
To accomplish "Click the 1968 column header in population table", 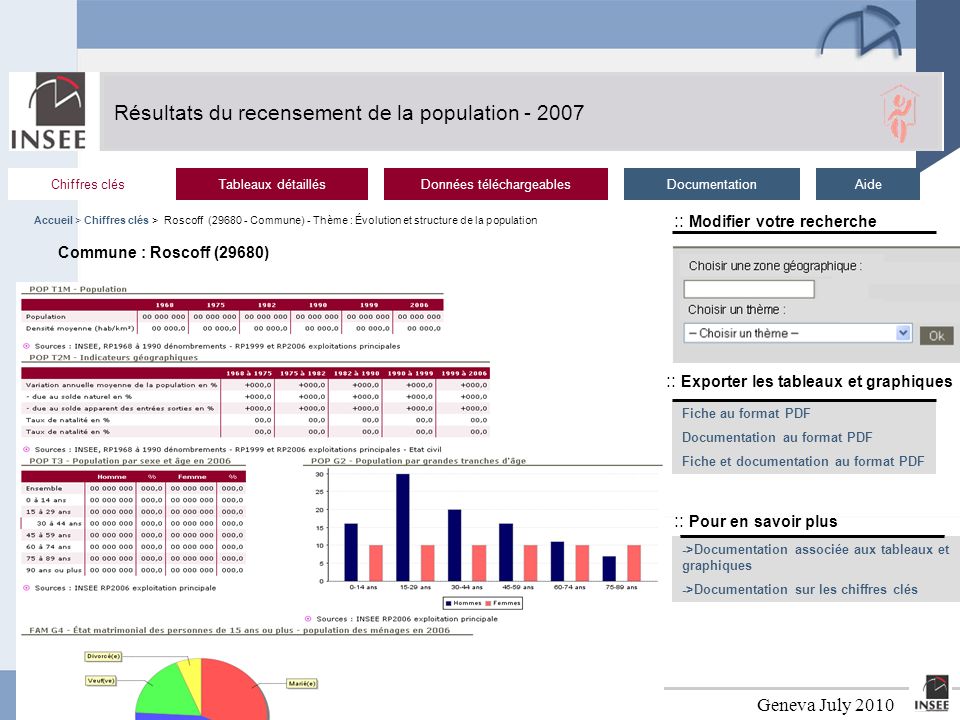I will coord(164,305).
